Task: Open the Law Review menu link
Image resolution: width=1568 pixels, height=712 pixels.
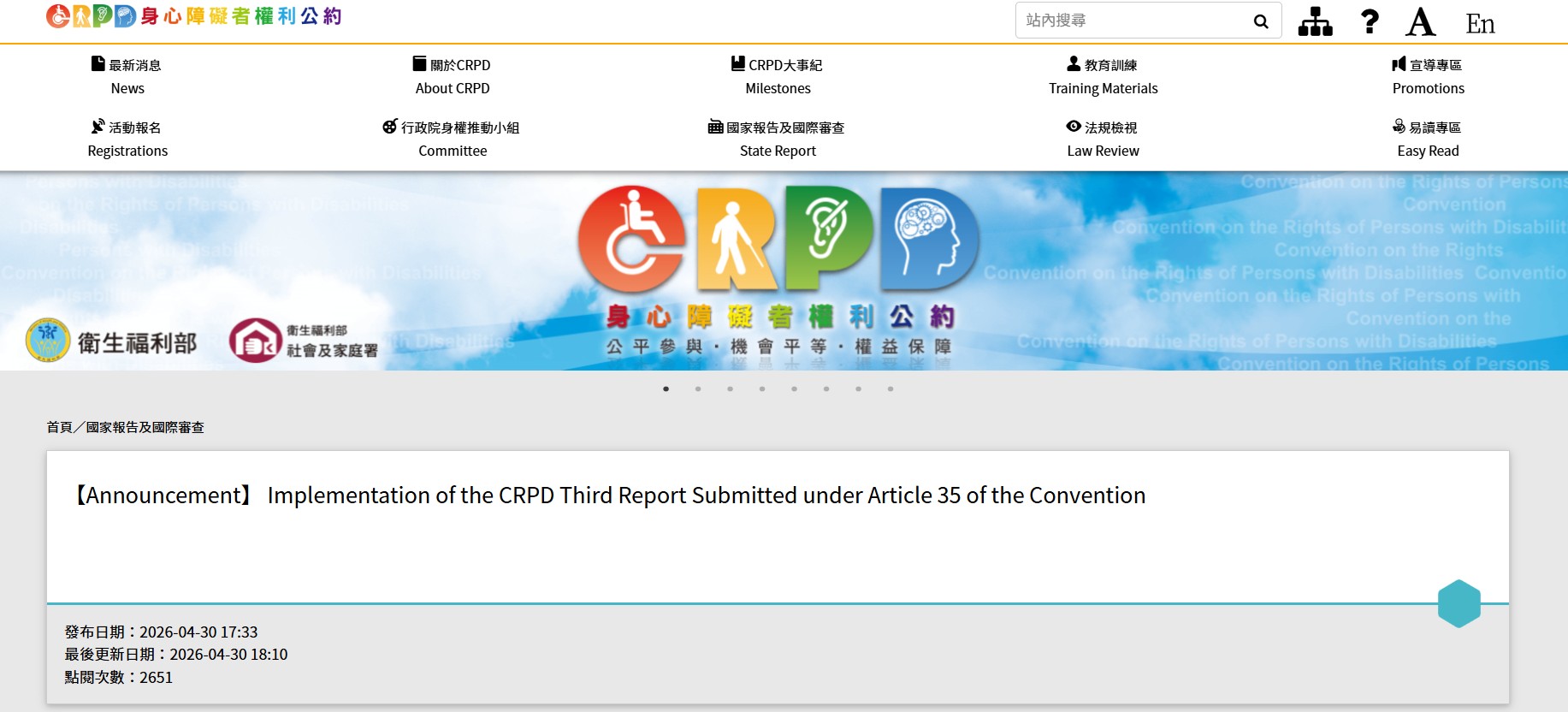Action: point(1104,139)
